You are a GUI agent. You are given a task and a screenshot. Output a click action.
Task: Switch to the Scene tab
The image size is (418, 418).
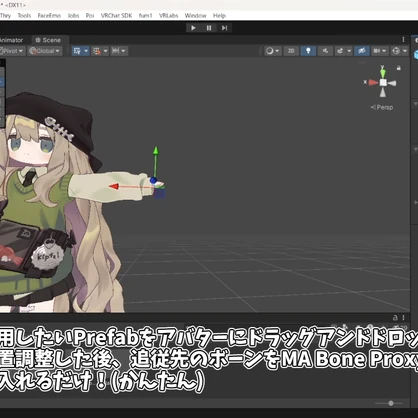(x=48, y=40)
